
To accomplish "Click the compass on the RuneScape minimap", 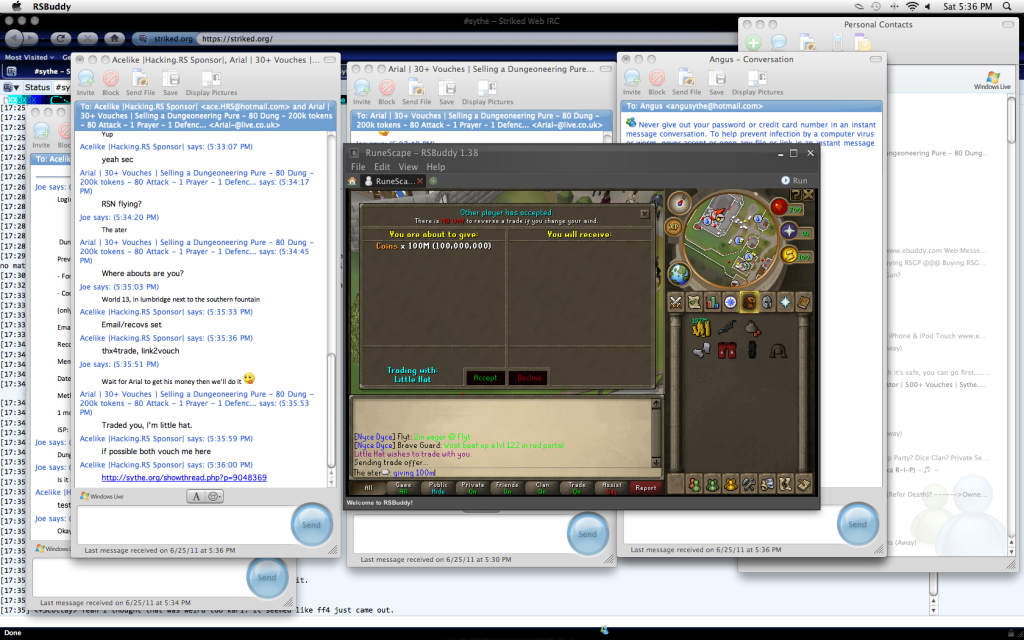I will tap(680, 202).
